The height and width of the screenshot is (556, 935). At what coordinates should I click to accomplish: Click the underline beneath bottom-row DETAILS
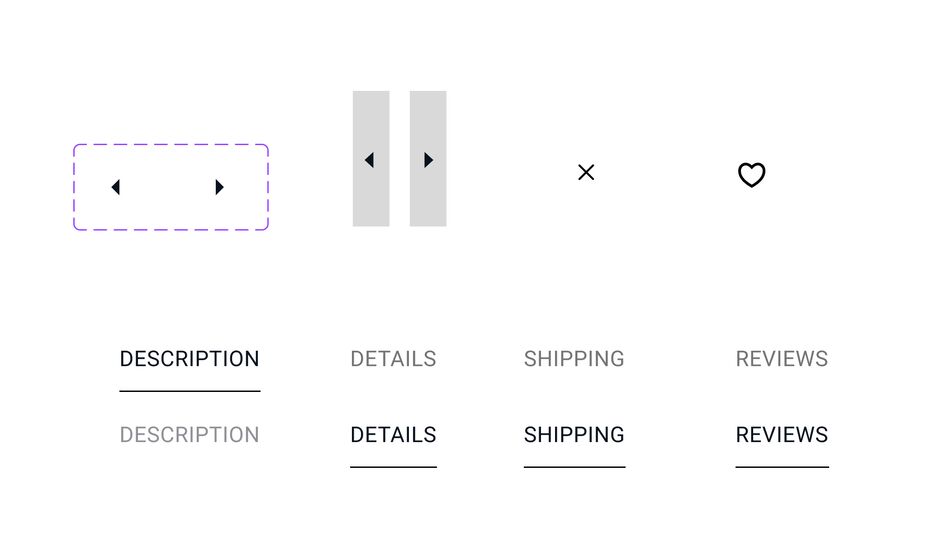[394, 467]
